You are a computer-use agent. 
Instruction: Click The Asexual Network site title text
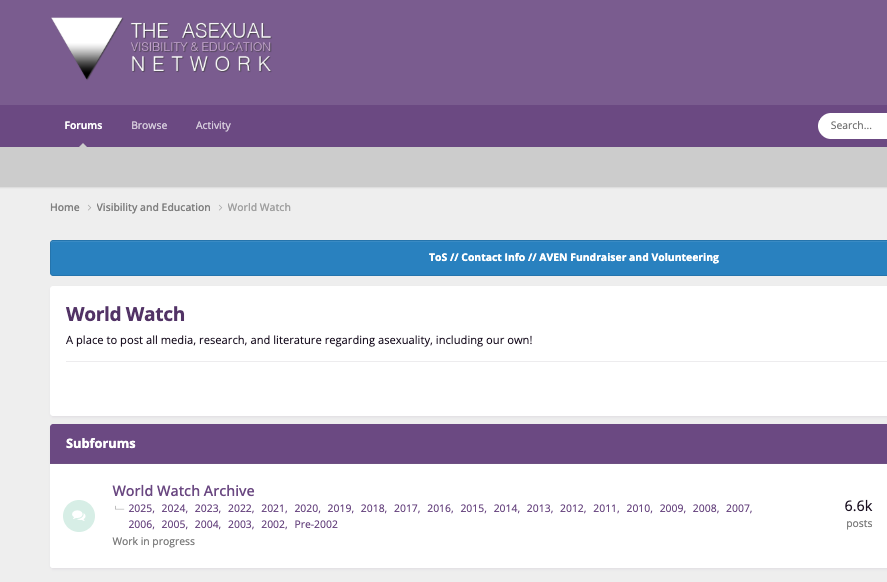[x=200, y=47]
